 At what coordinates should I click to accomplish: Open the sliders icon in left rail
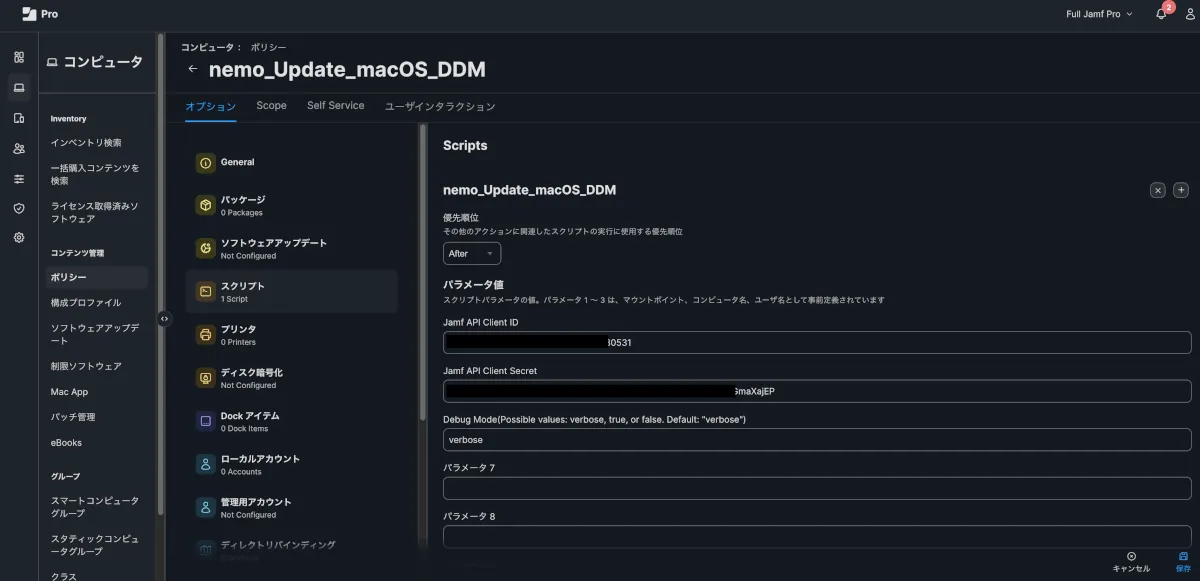pyautogui.click(x=18, y=178)
